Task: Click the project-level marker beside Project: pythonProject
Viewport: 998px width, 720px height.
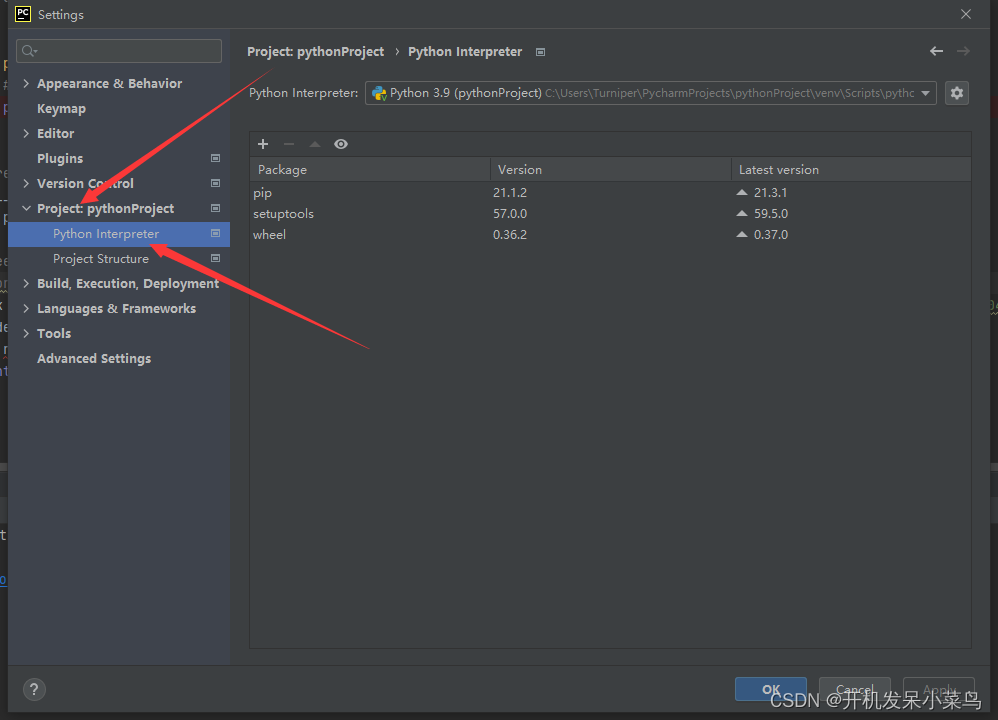Action: click(216, 208)
